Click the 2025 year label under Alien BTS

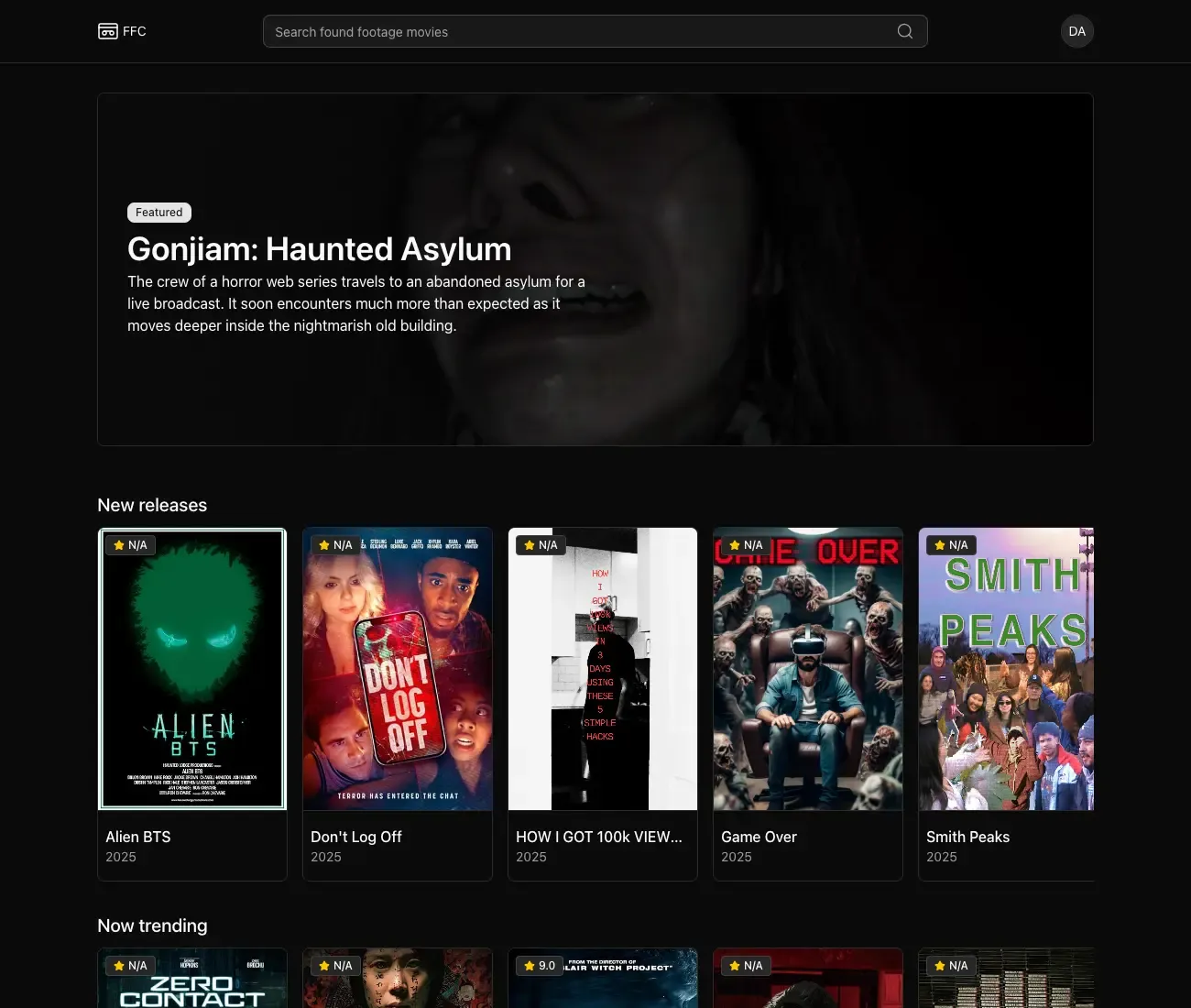tap(120, 857)
